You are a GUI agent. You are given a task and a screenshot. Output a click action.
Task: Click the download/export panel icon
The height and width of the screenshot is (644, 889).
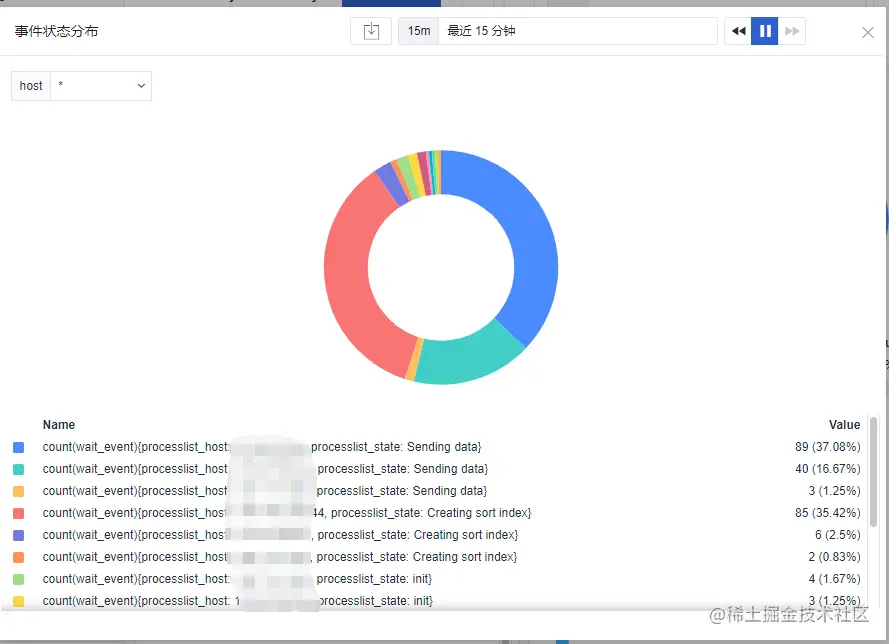[x=371, y=31]
